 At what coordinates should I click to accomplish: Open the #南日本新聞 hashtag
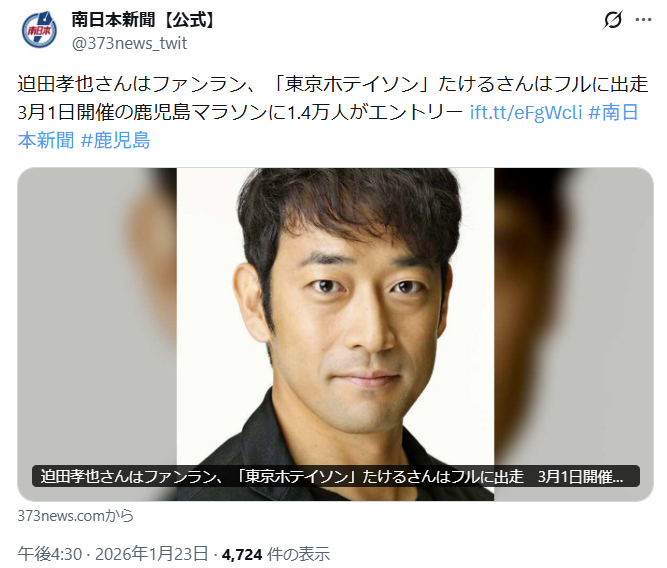pos(328,126)
